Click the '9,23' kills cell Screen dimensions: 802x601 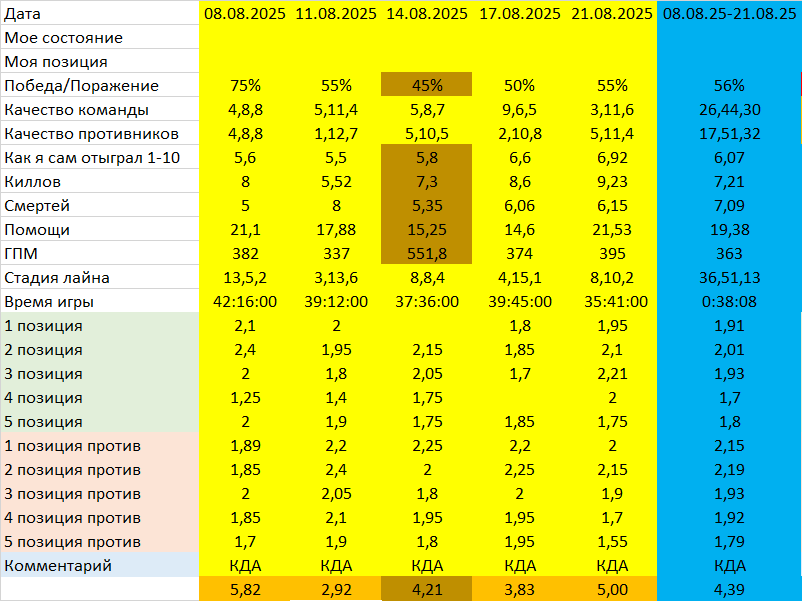612,181
